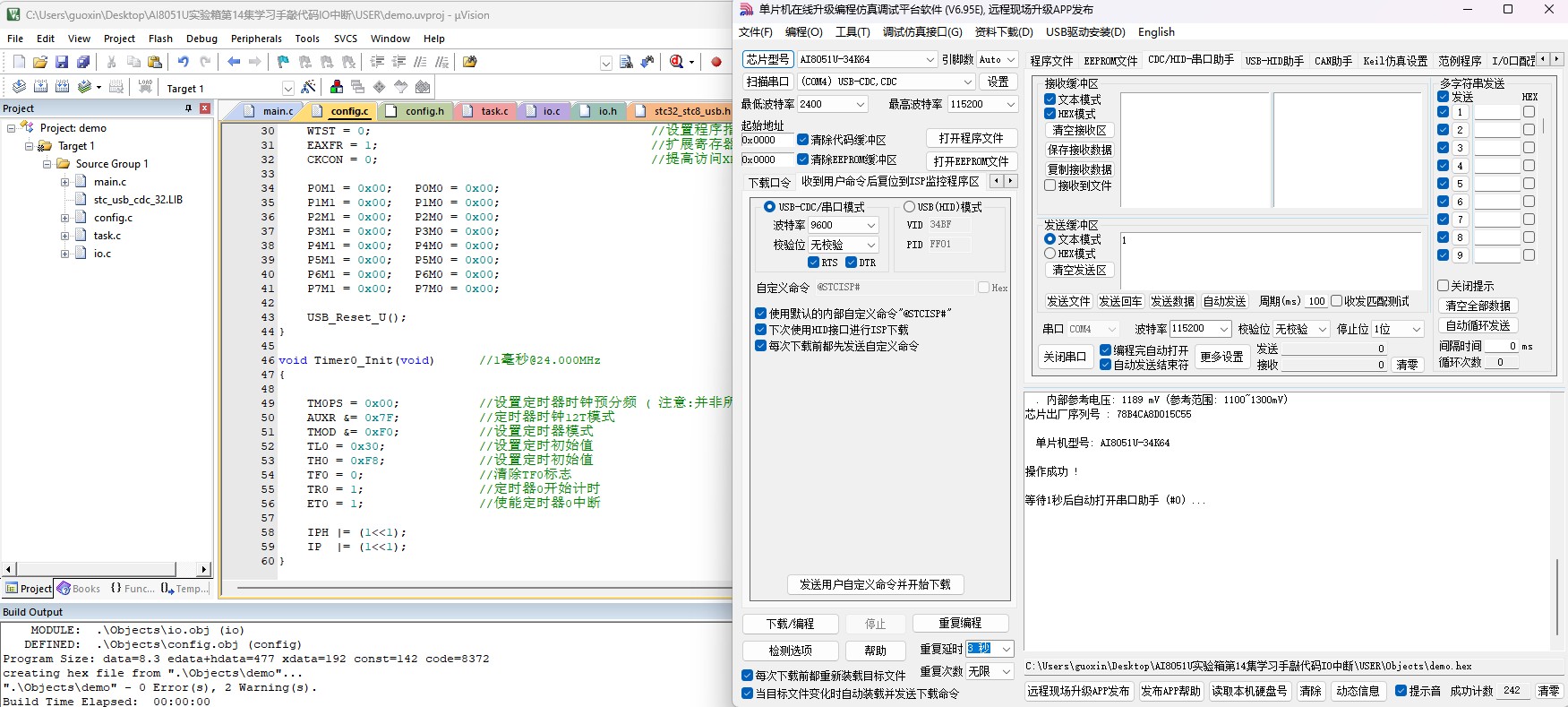Click the Build target icon

40,87
